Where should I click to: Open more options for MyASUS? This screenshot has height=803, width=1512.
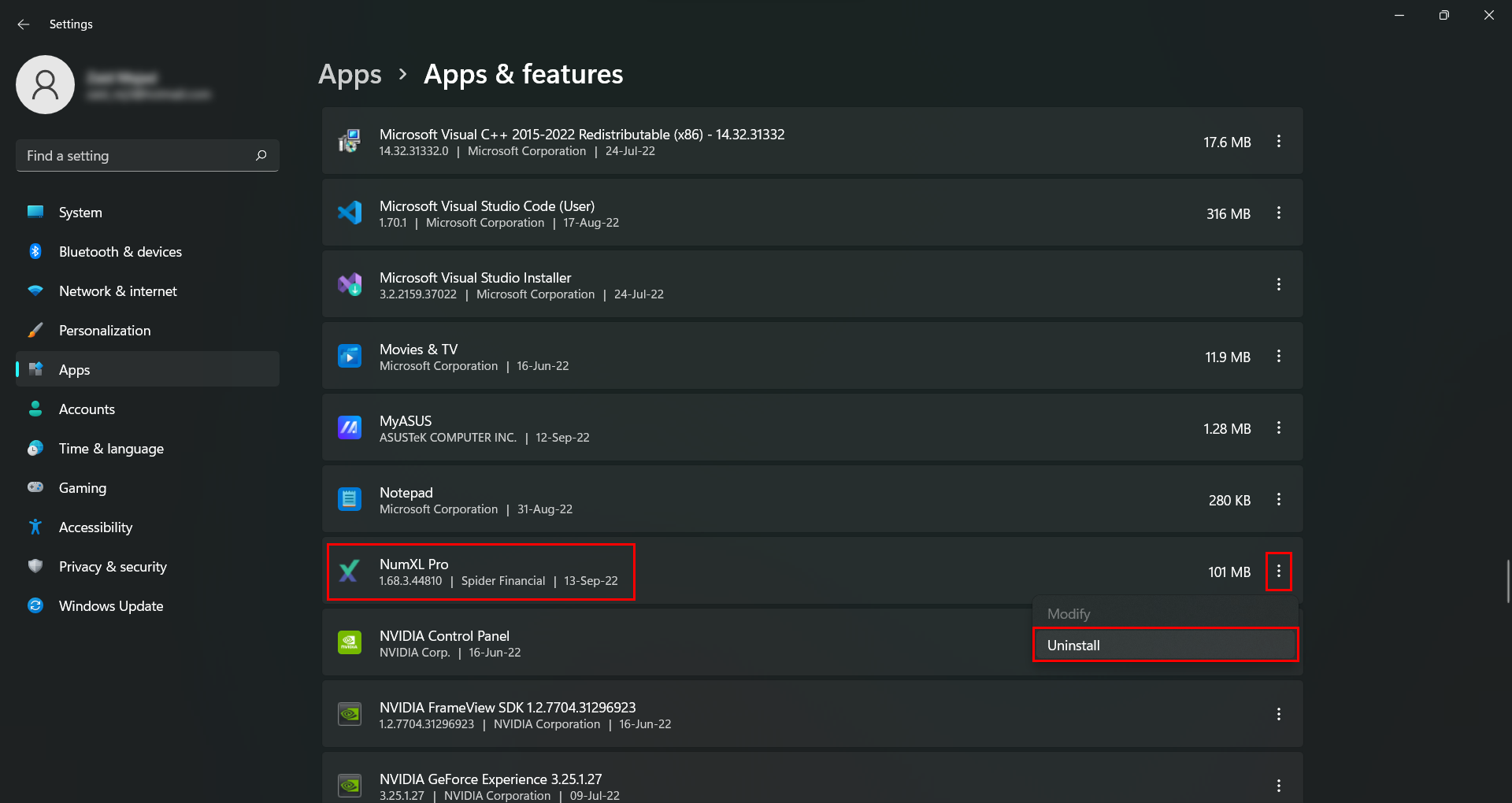(x=1279, y=427)
